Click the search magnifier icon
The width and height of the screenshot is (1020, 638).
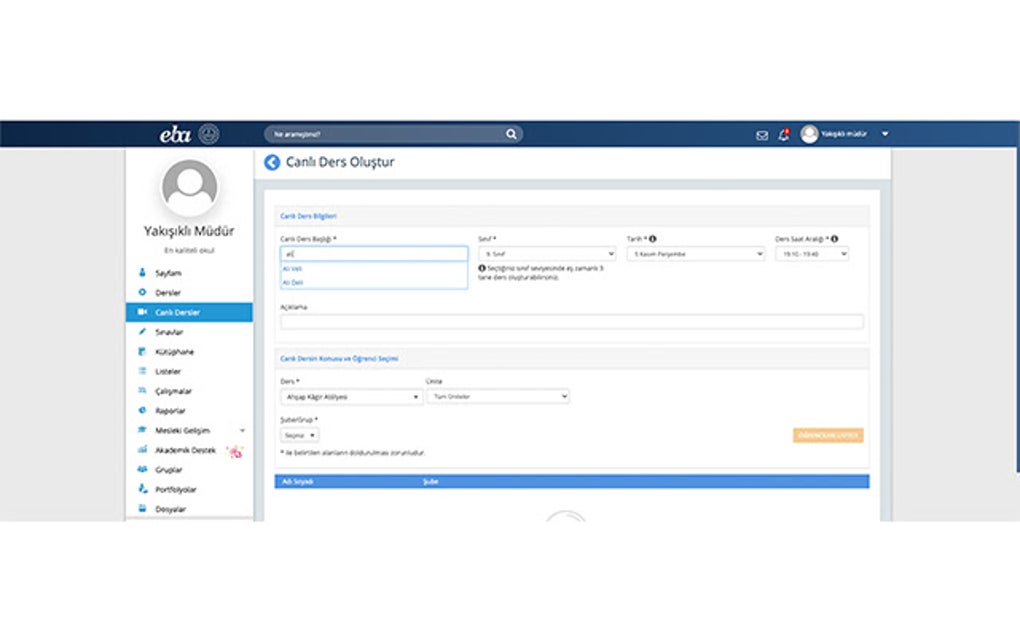pyautogui.click(x=509, y=134)
